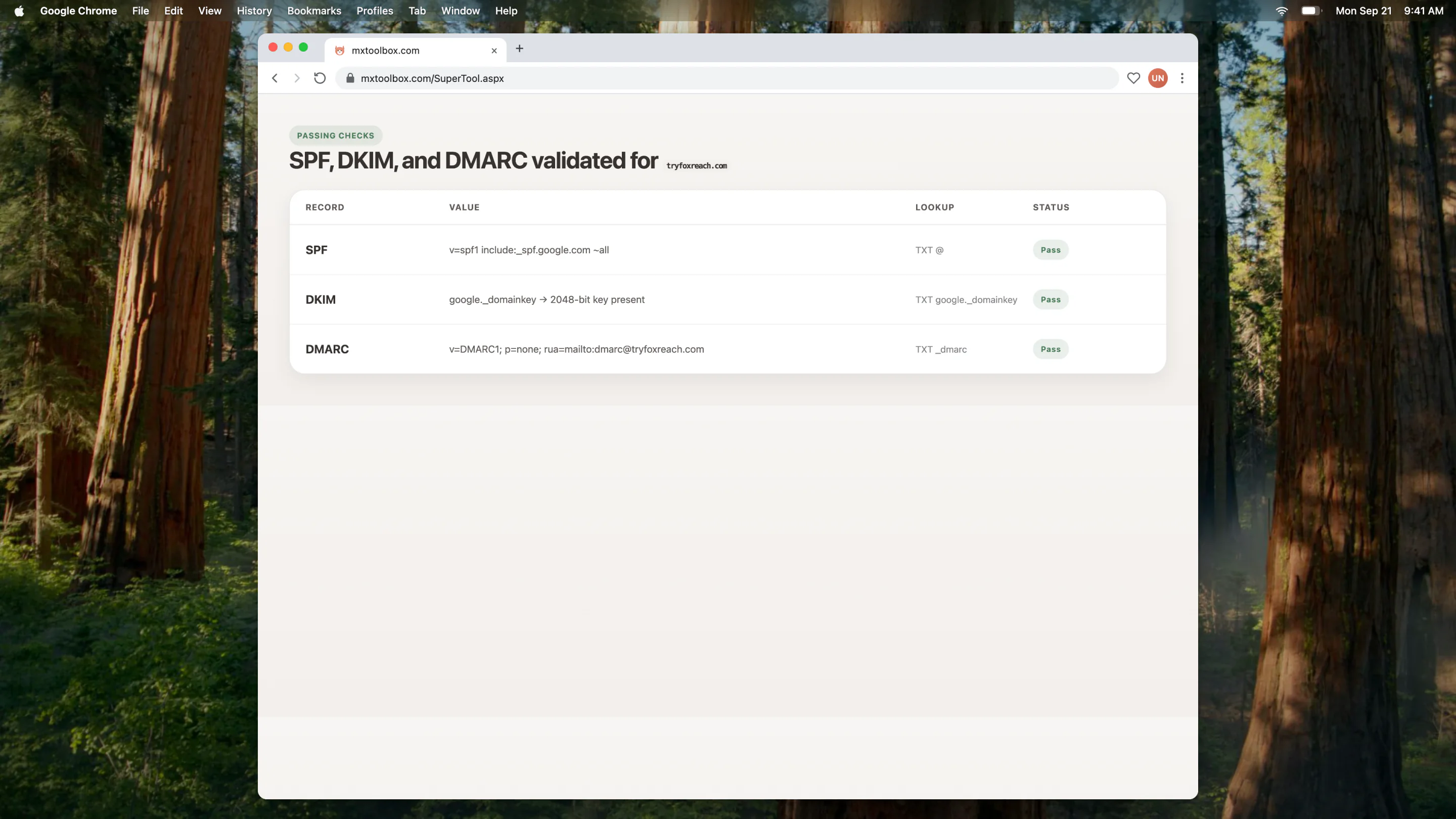Click the 'TXT _dmarc' lookup cell
The width and height of the screenshot is (1456, 819).
coord(941,349)
